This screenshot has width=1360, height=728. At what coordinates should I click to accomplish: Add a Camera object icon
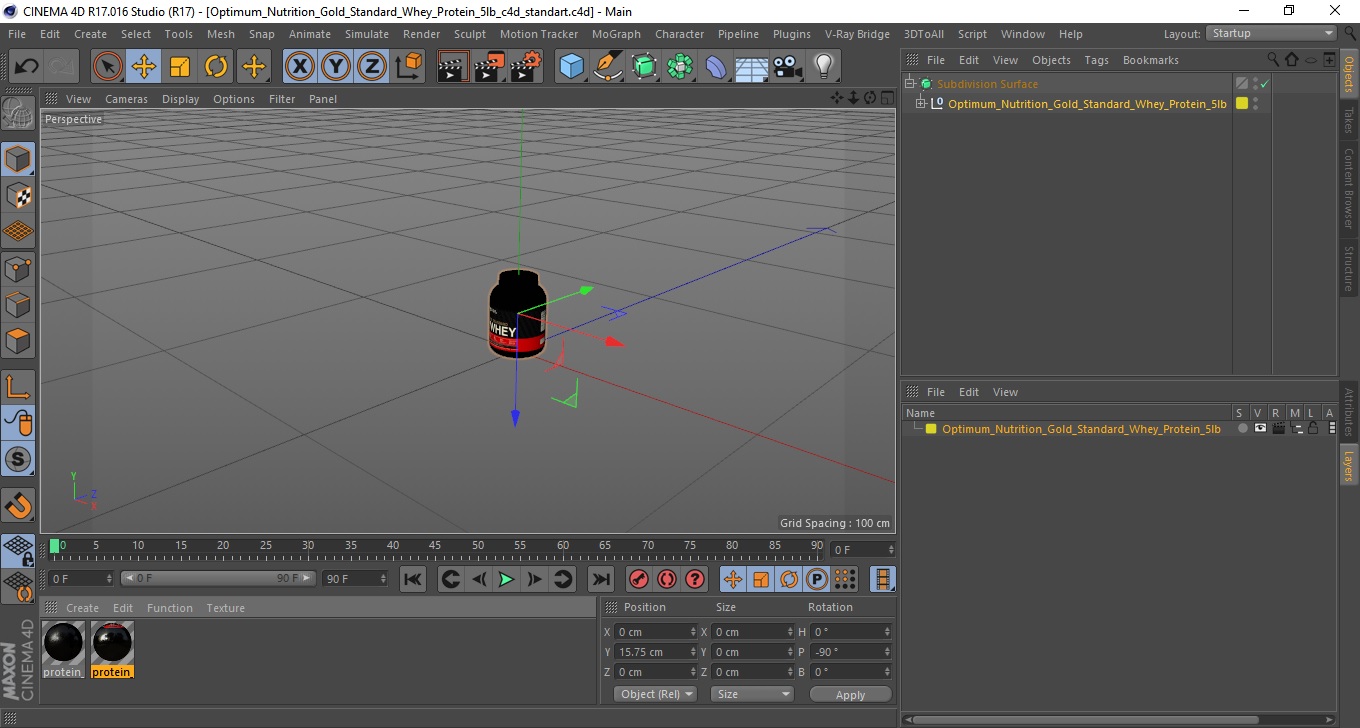tap(788, 67)
